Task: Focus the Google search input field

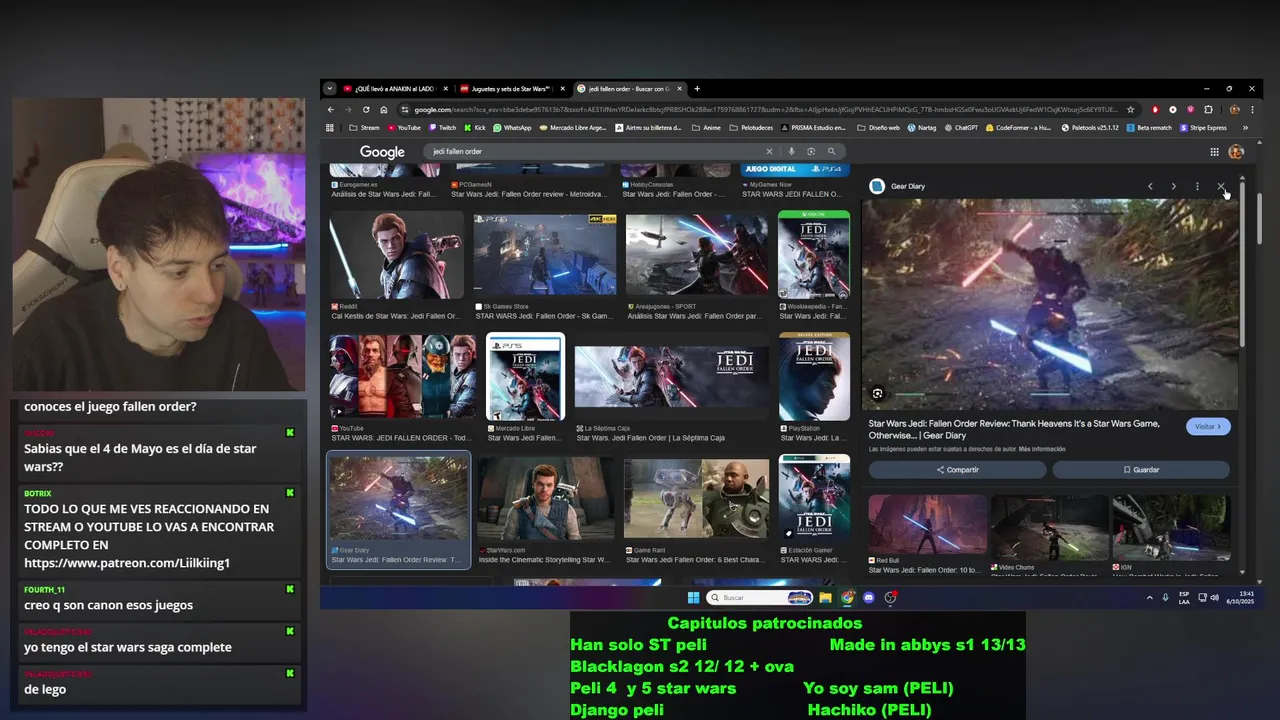Action: [x=595, y=151]
